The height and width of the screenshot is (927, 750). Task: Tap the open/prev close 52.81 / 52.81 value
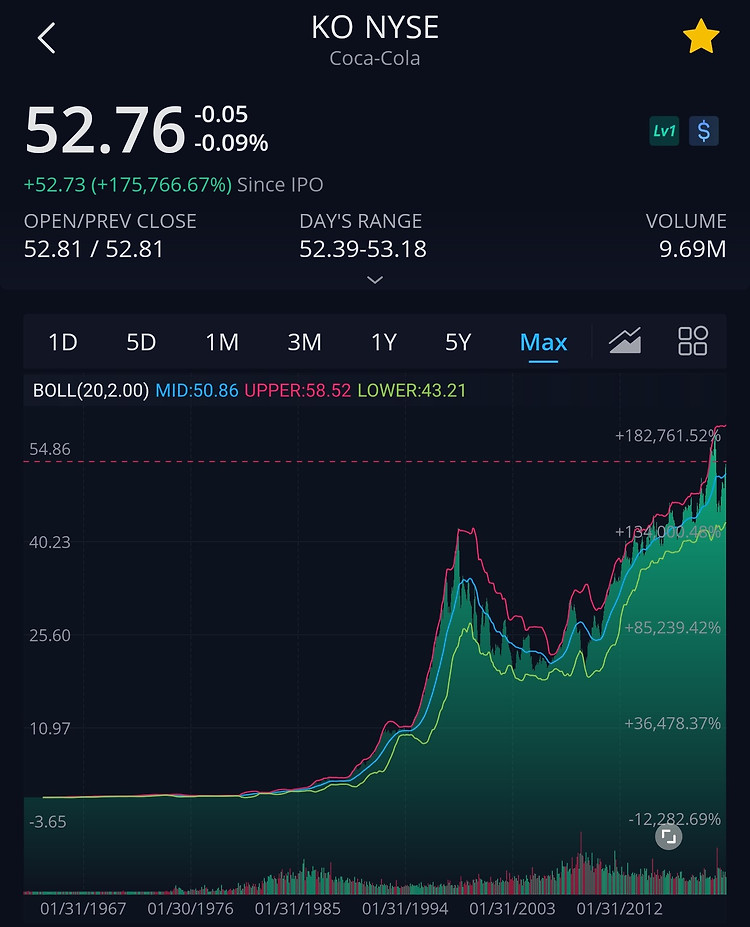(x=93, y=249)
